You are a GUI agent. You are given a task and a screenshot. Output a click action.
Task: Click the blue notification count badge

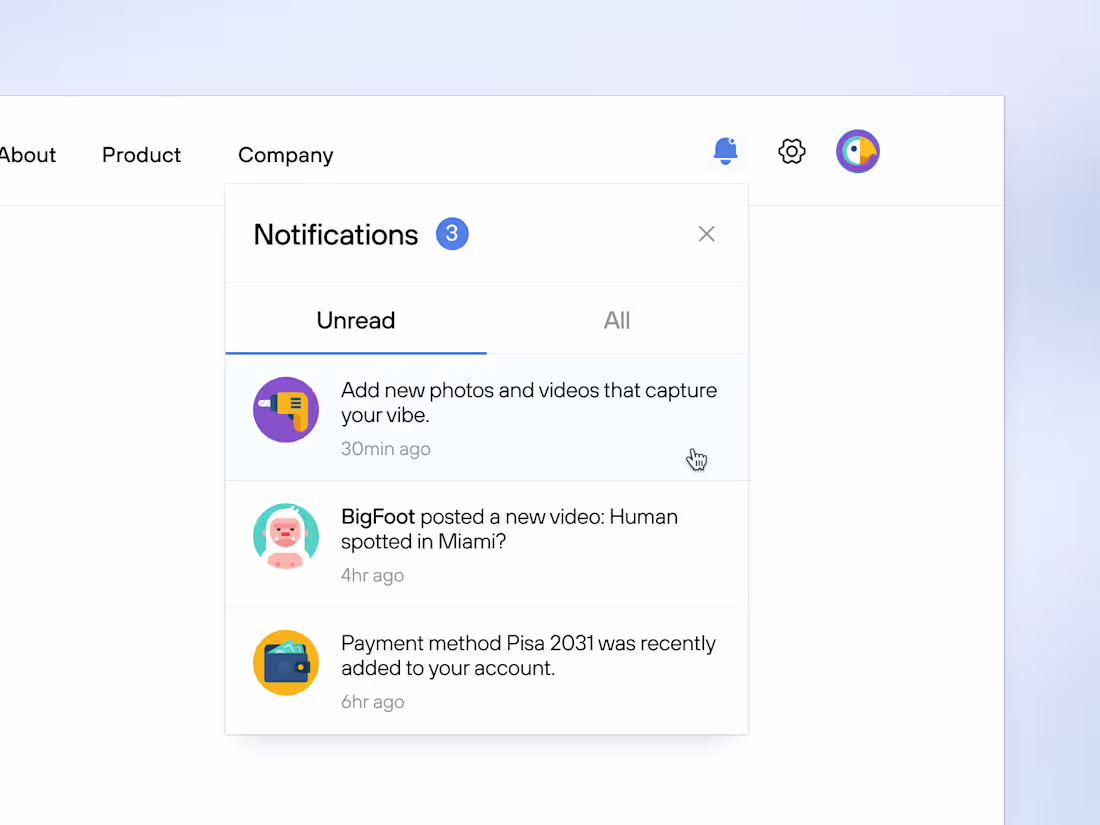(x=452, y=233)
